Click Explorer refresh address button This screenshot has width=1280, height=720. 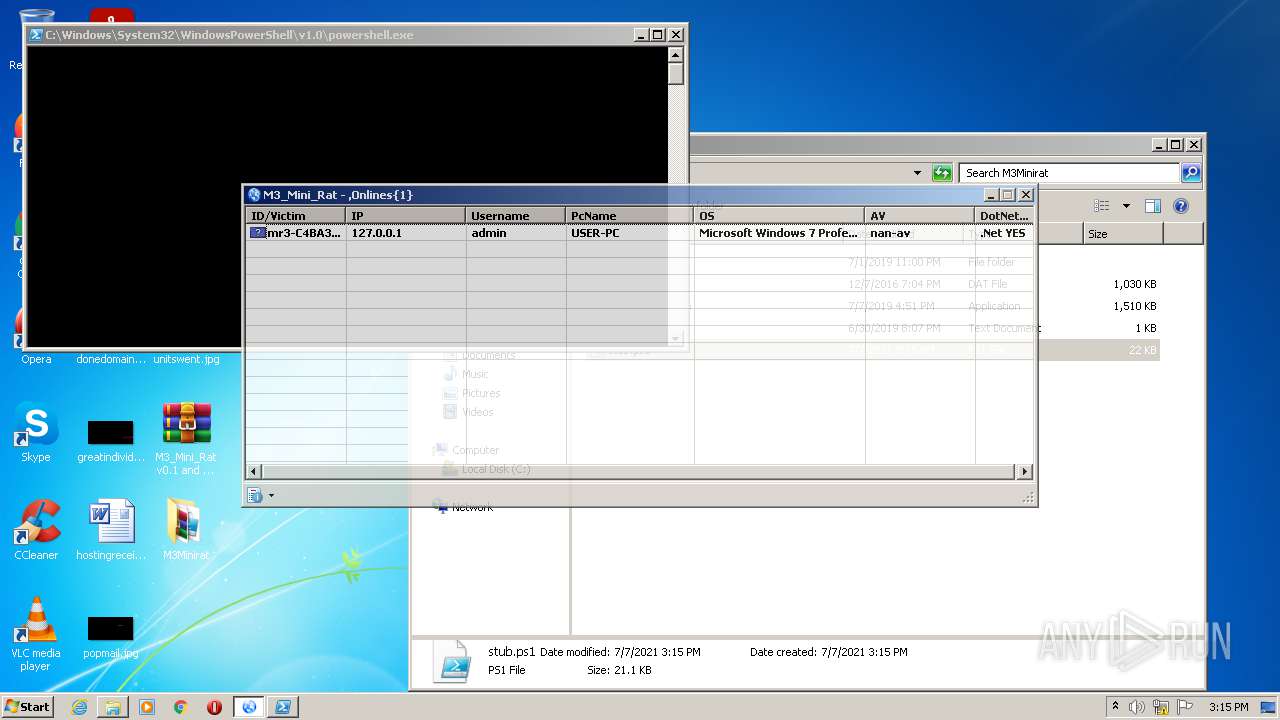942,173
